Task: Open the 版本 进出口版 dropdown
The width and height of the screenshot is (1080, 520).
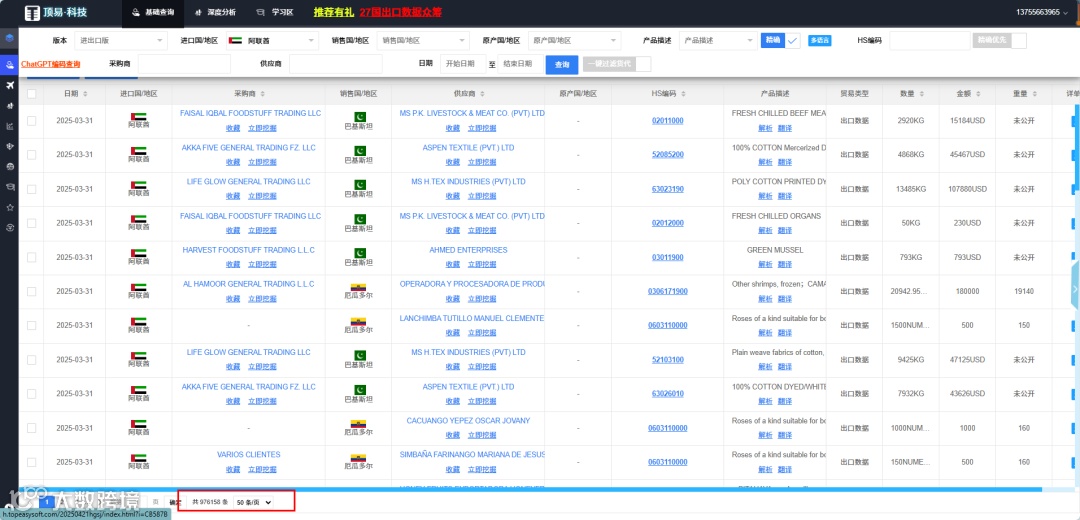Action: [121, 41]
